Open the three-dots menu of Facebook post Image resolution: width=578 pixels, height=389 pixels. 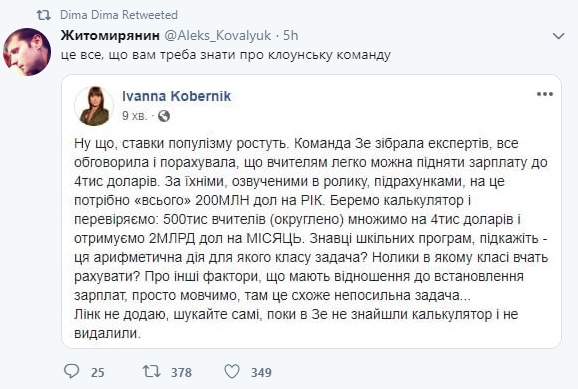point(545,94)
